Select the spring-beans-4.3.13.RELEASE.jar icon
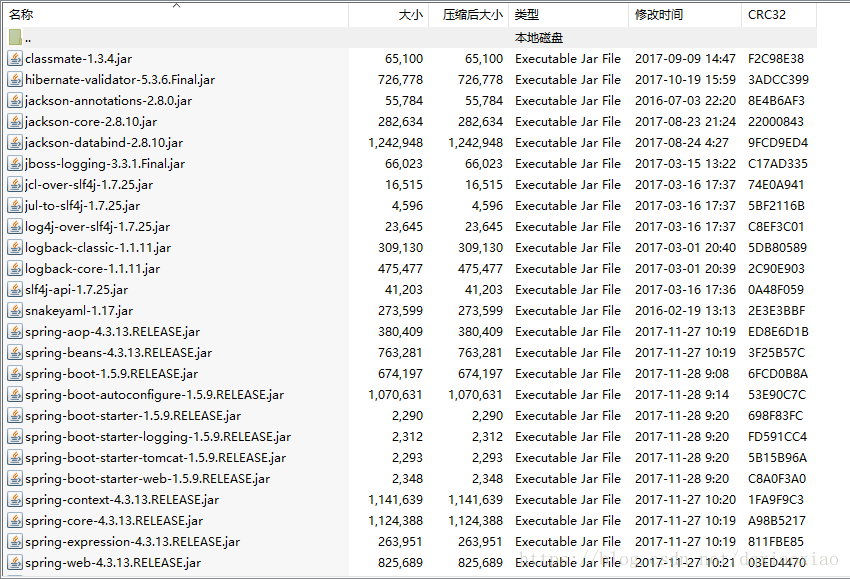This screenshot has width=850, height=579. pyautogui.click(x=15, y=353)
